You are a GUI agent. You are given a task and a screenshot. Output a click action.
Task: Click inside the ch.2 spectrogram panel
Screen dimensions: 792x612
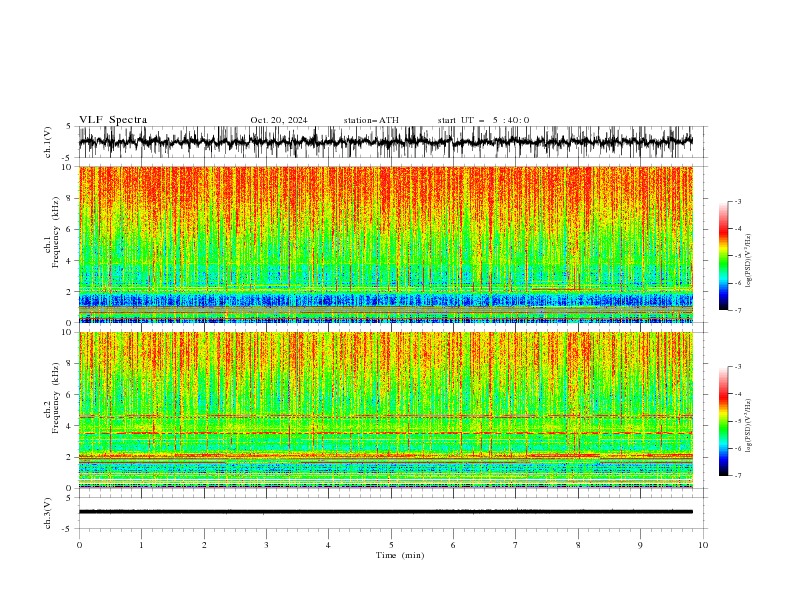386,410
